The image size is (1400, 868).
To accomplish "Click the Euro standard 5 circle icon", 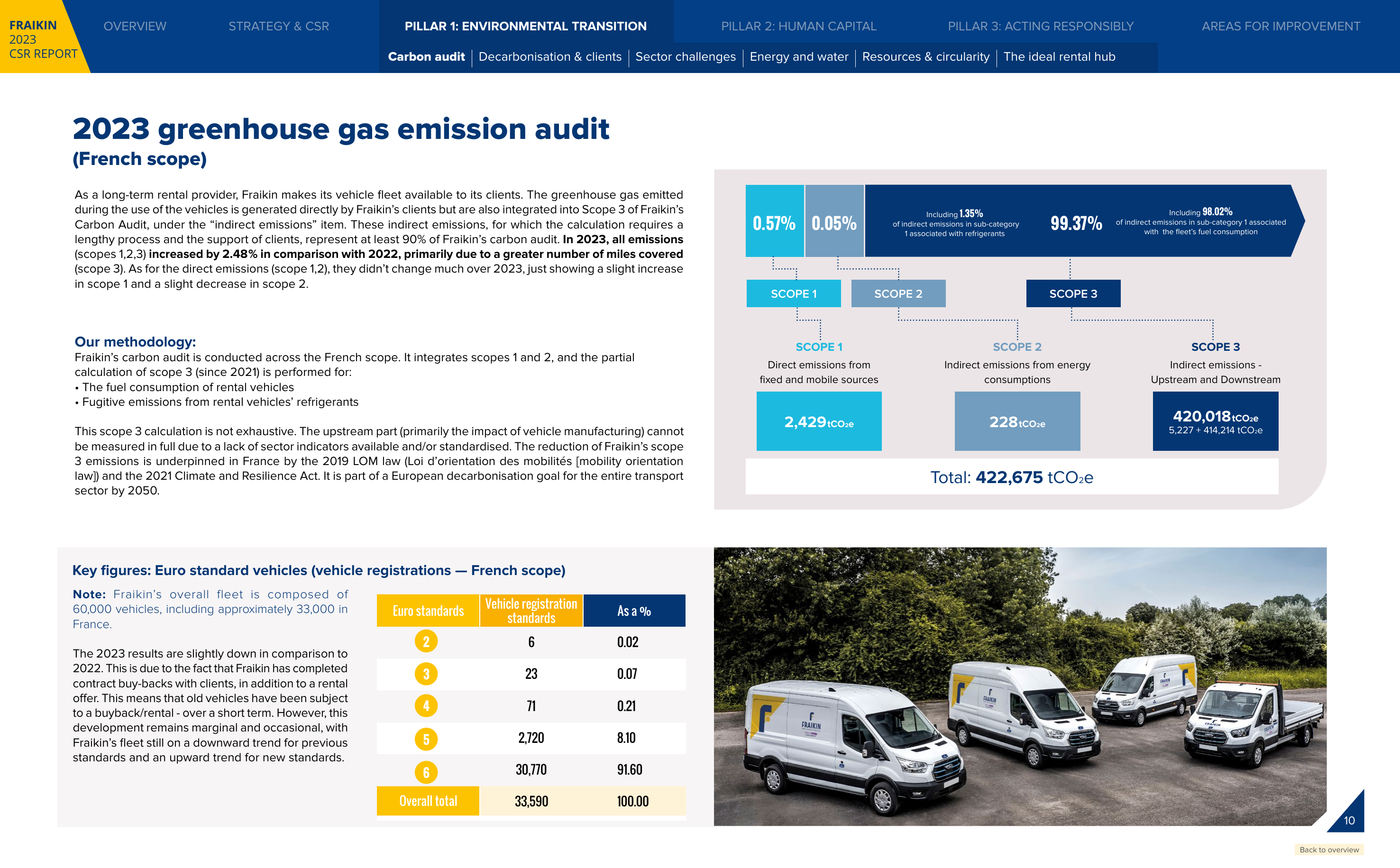I will (x=426, y=739).
